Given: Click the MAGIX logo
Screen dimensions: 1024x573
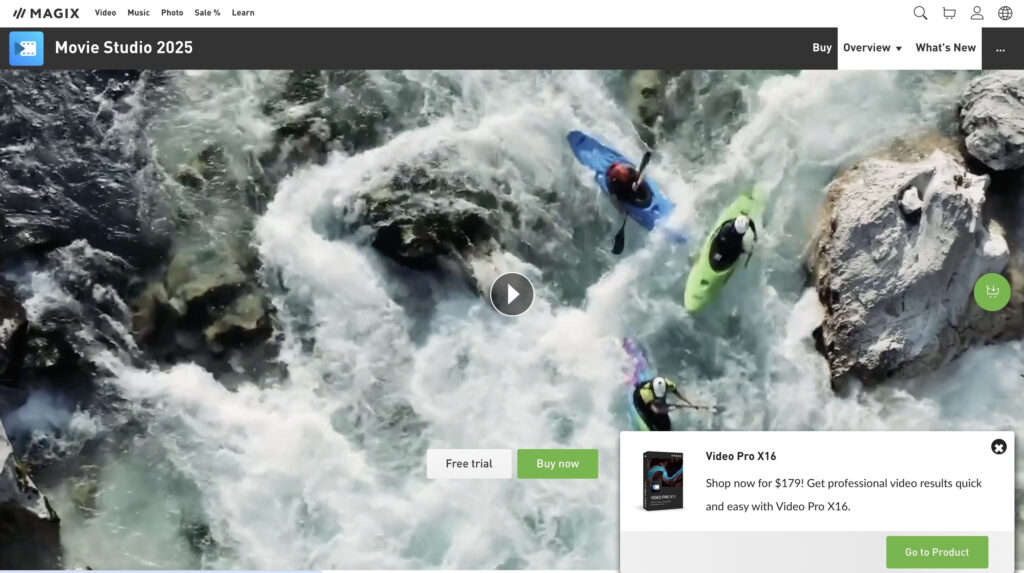Looking at the screenshot, I should (46, 13).
